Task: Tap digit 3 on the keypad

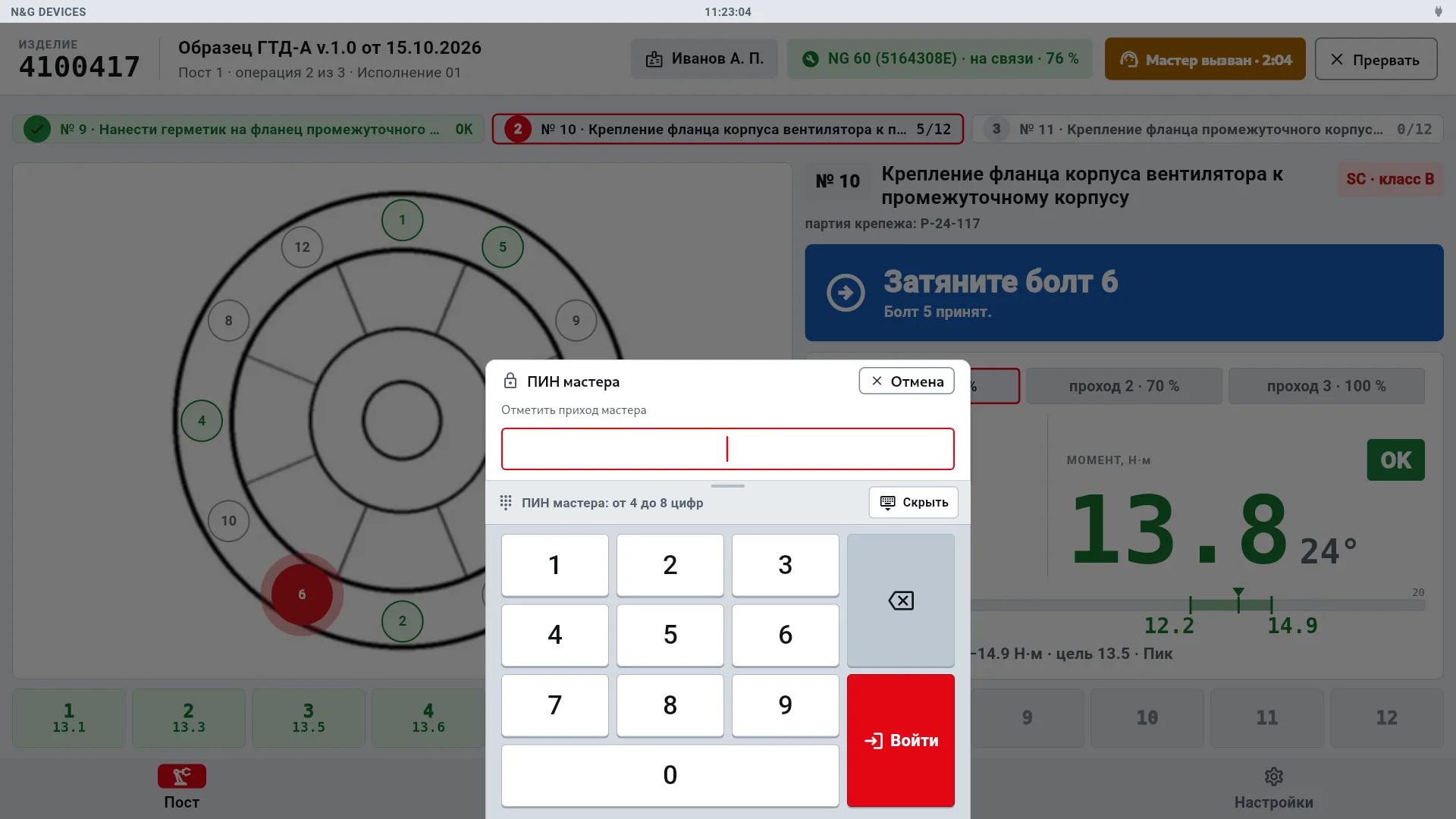Action: click(x=785, y=565)
